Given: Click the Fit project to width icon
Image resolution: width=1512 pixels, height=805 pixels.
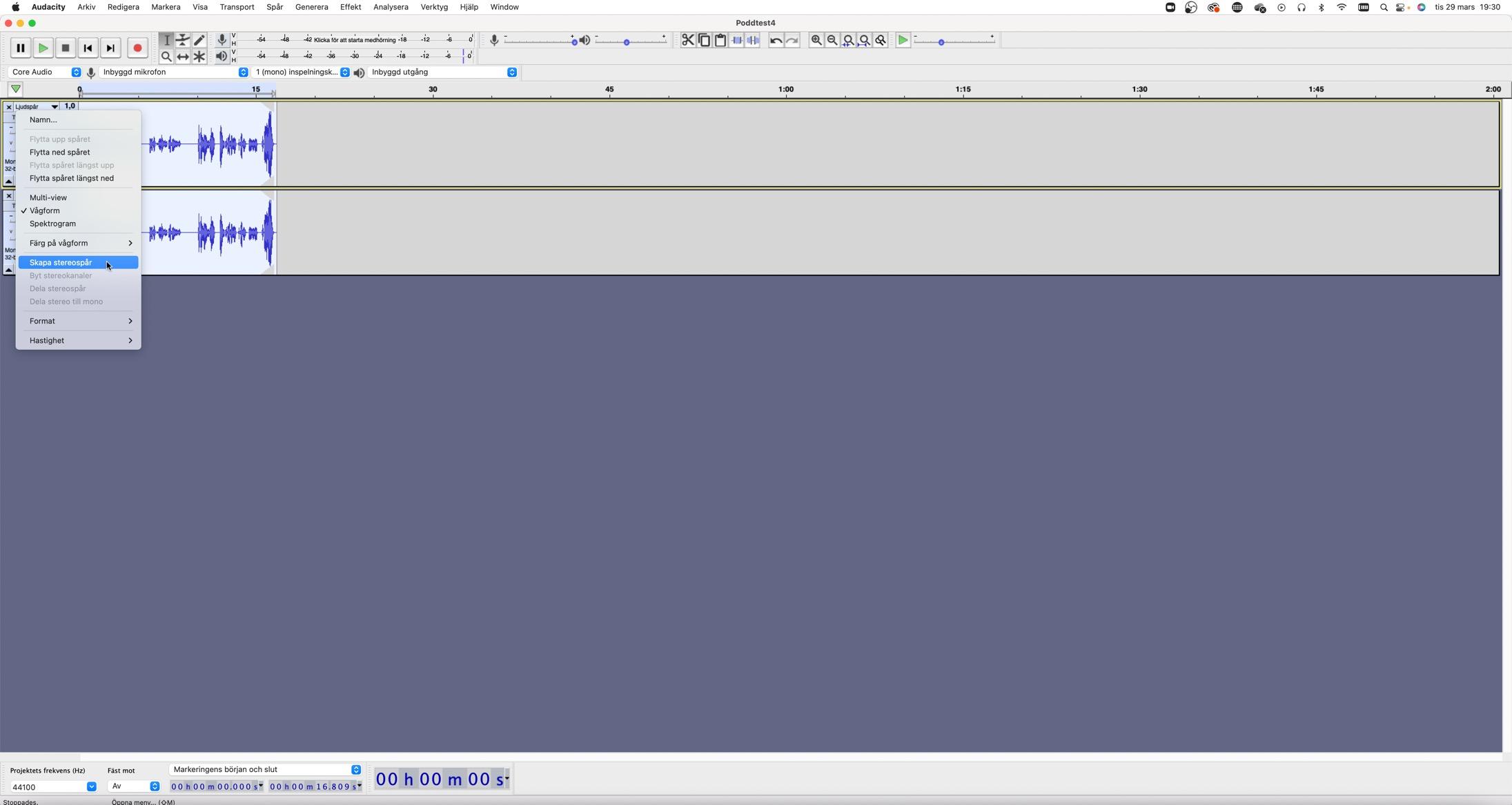Looking at the screenshot, I should [865, 41].
